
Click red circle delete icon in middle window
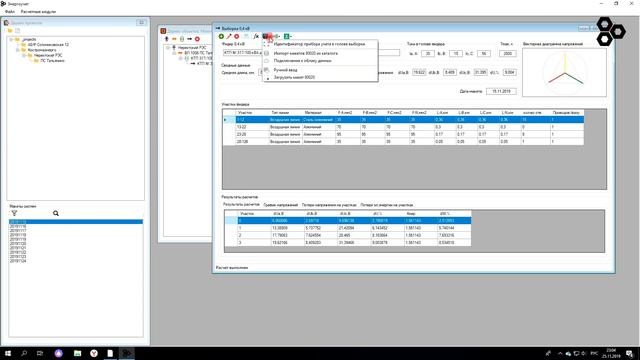point(197,39)
